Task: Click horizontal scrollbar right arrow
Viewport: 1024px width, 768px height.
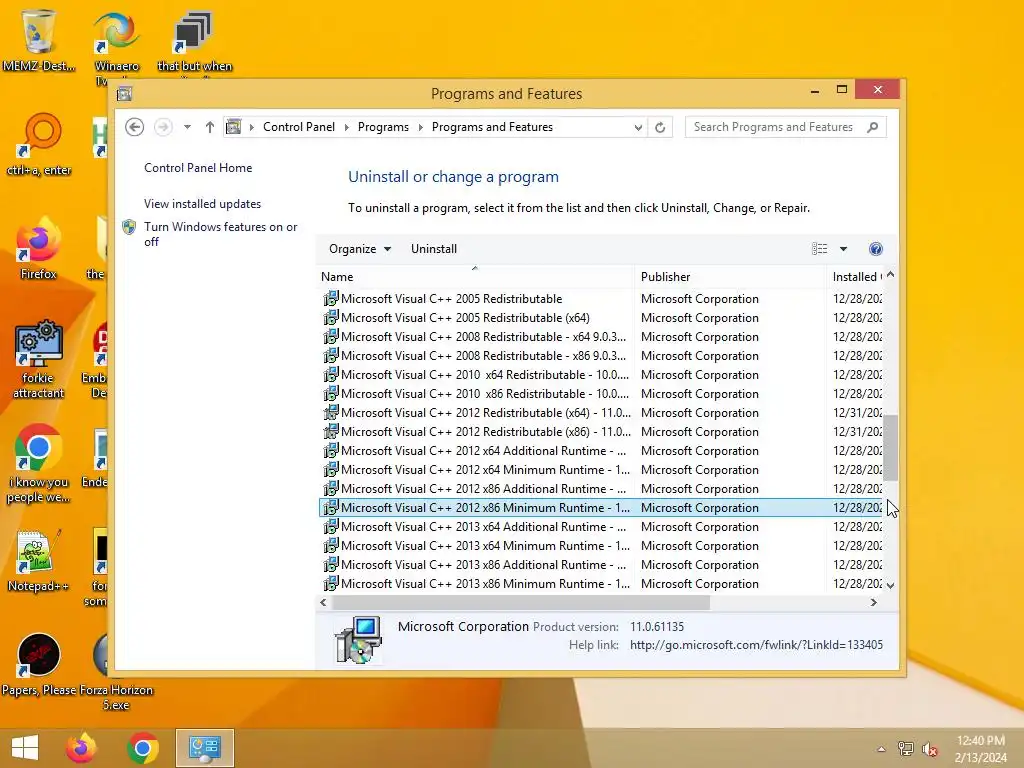Action: 874,602
